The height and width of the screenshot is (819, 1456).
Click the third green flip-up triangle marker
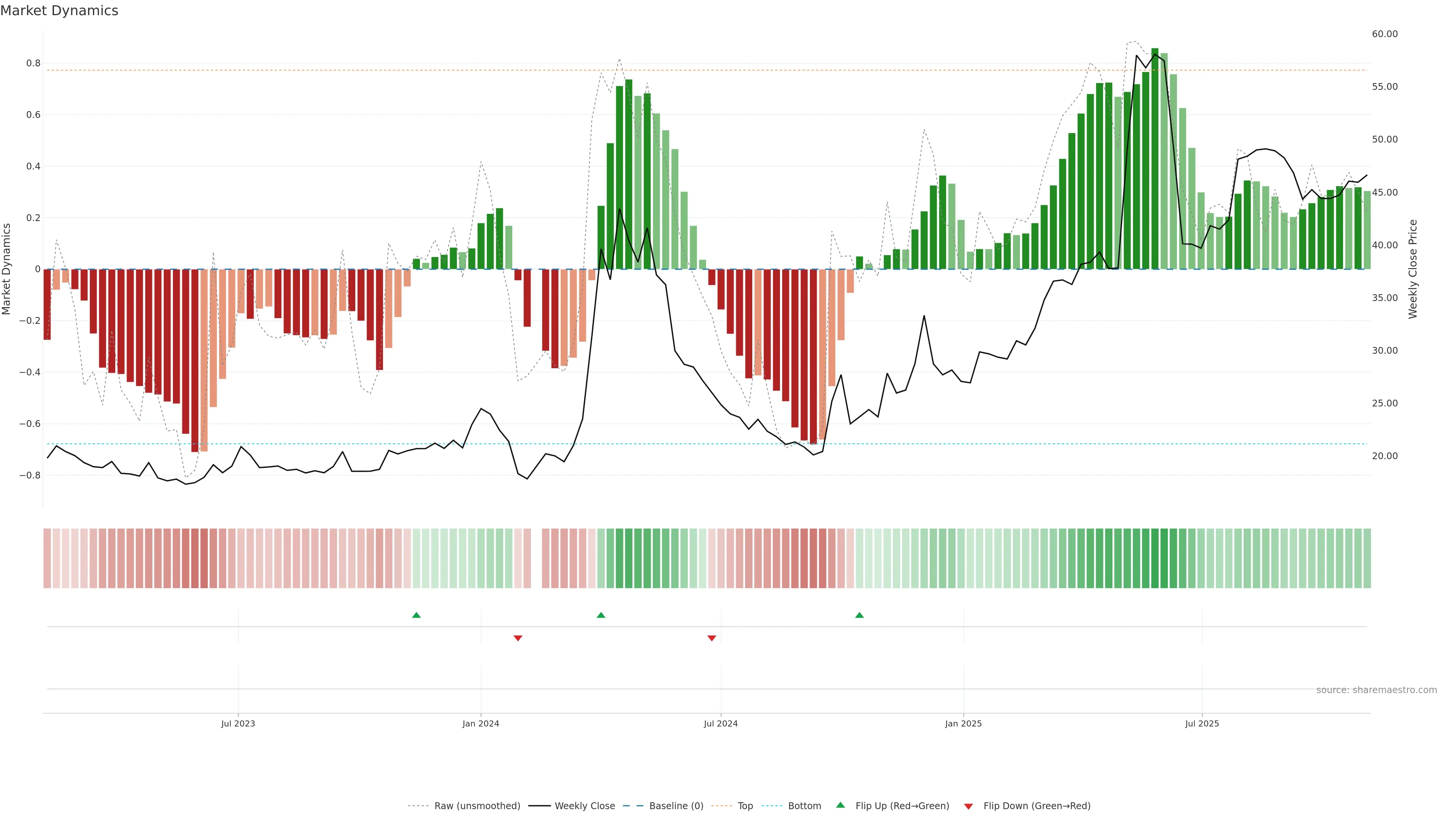pyautogui.click(x=859, y=615)
